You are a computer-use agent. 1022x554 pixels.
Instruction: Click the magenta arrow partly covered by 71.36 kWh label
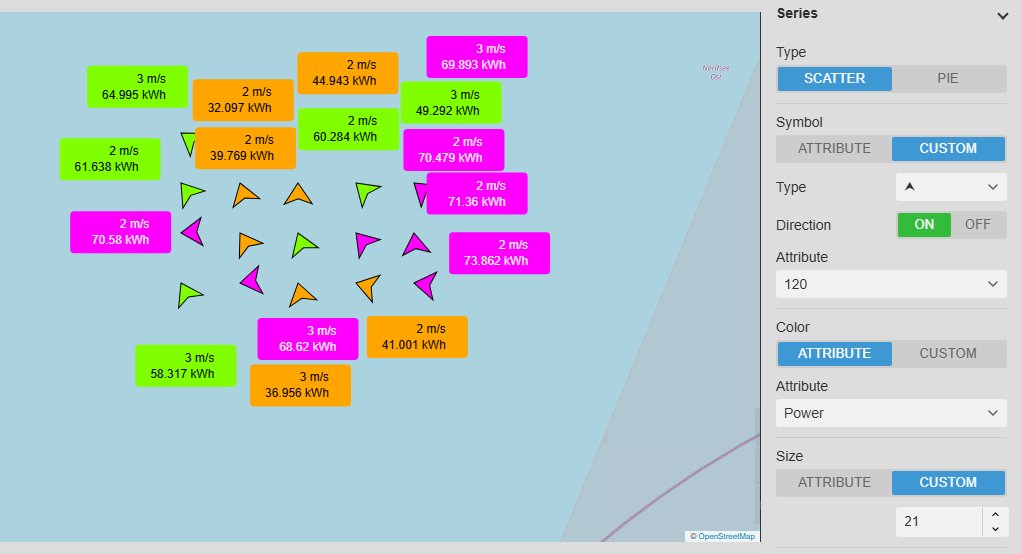[421, 194]
